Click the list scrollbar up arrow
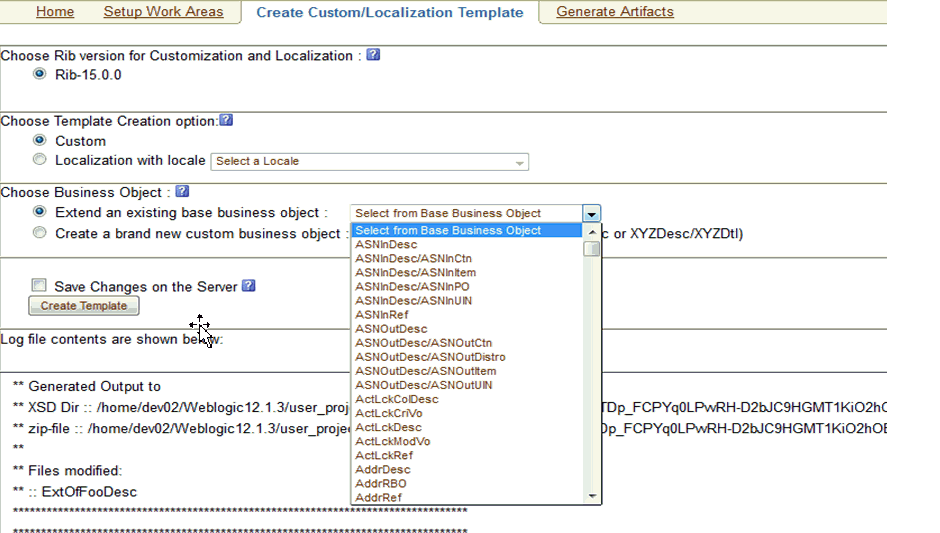 592,232
